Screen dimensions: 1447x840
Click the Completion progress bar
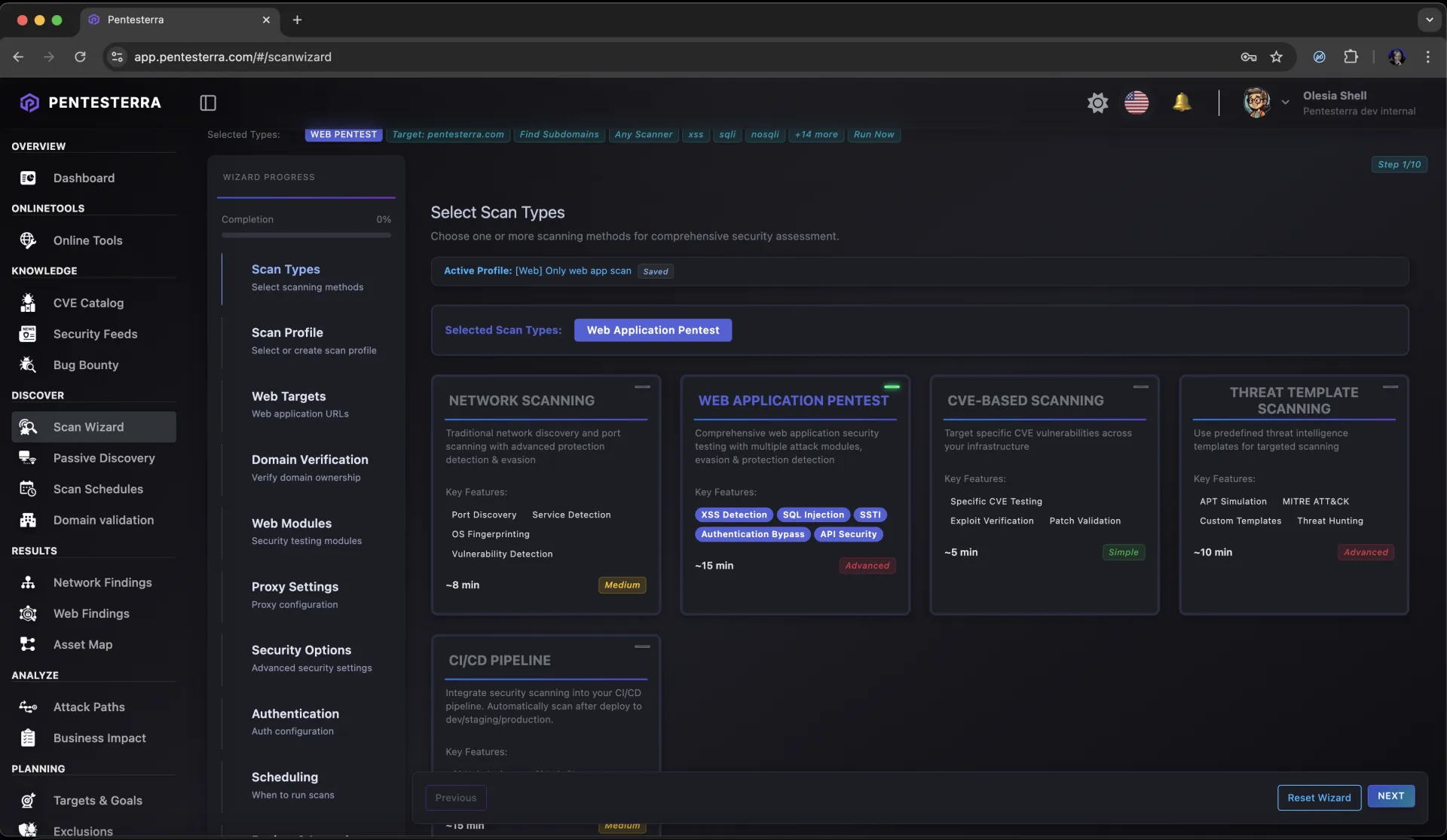306,236
